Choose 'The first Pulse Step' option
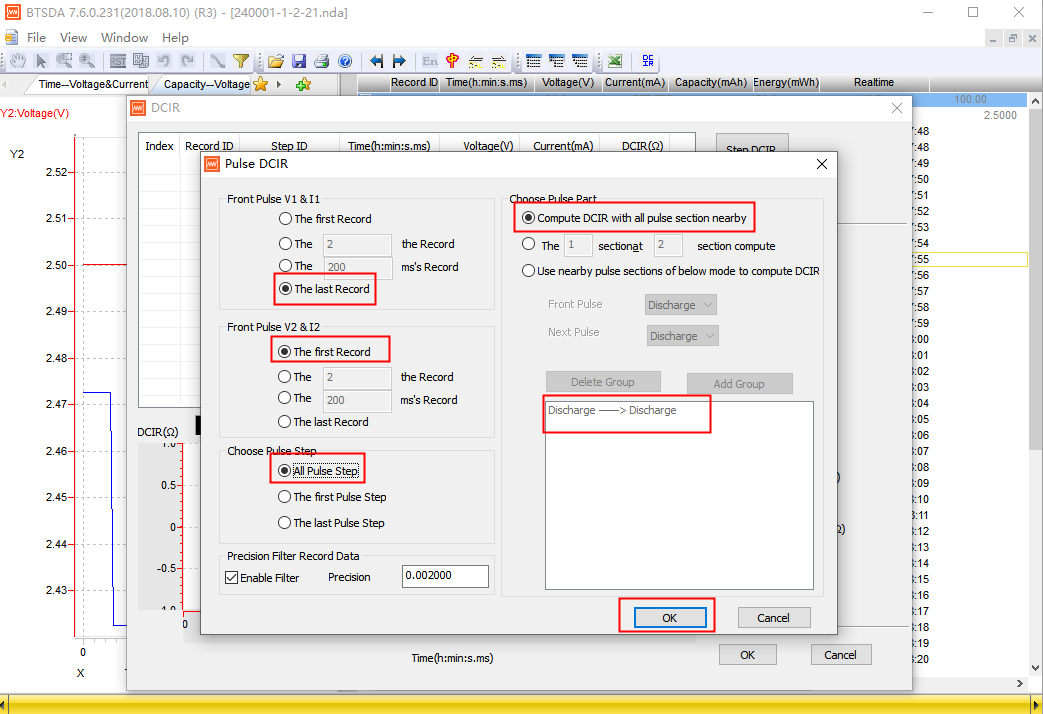The width and height of the screenshot is (1043, 714). [285, 496]
